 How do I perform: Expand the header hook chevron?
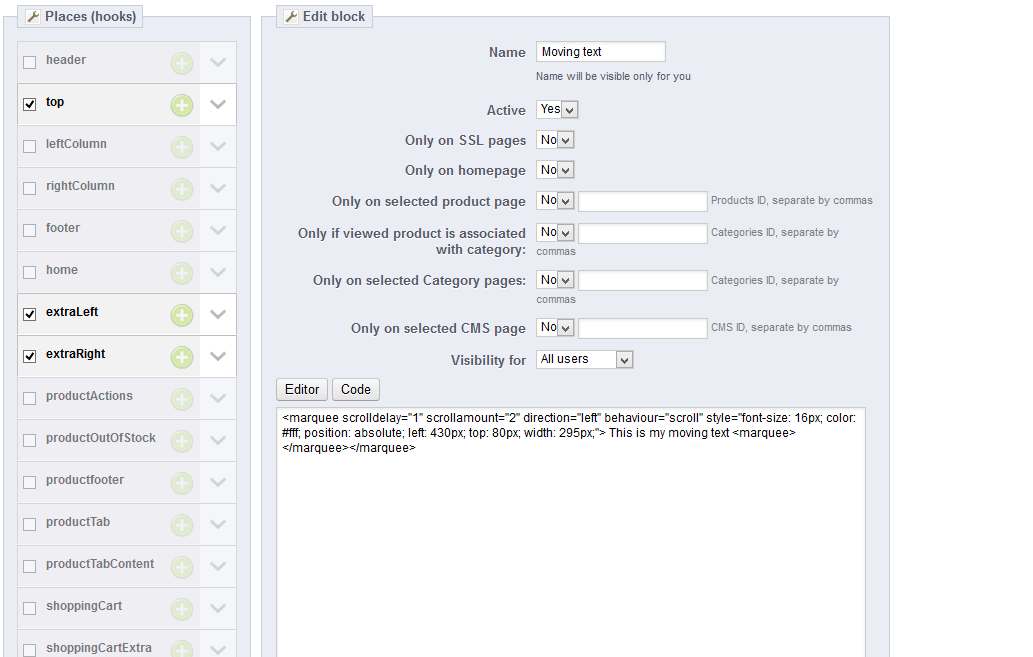coord(217,63)
